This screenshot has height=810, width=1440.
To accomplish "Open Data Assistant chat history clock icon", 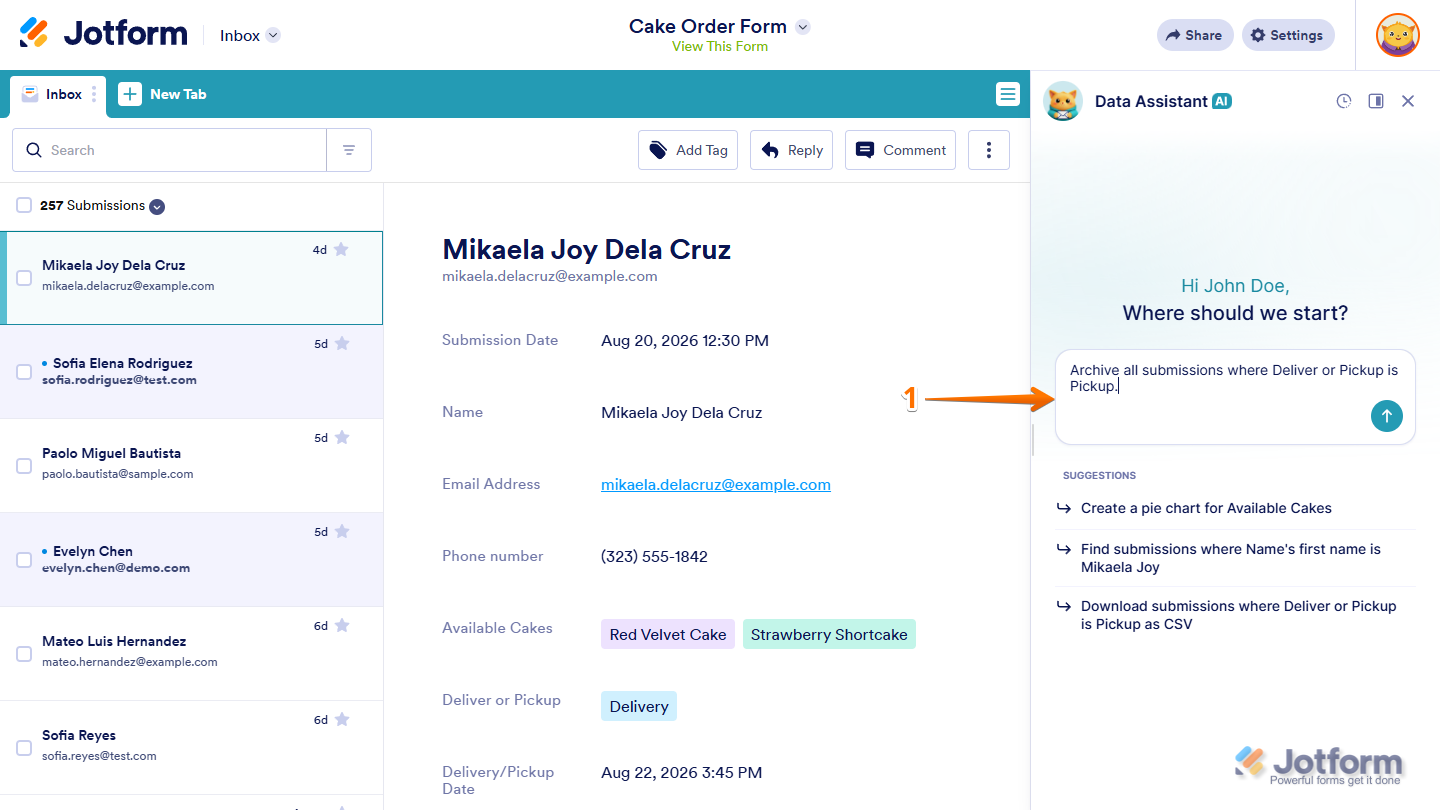I will [x=1344, y=101].
